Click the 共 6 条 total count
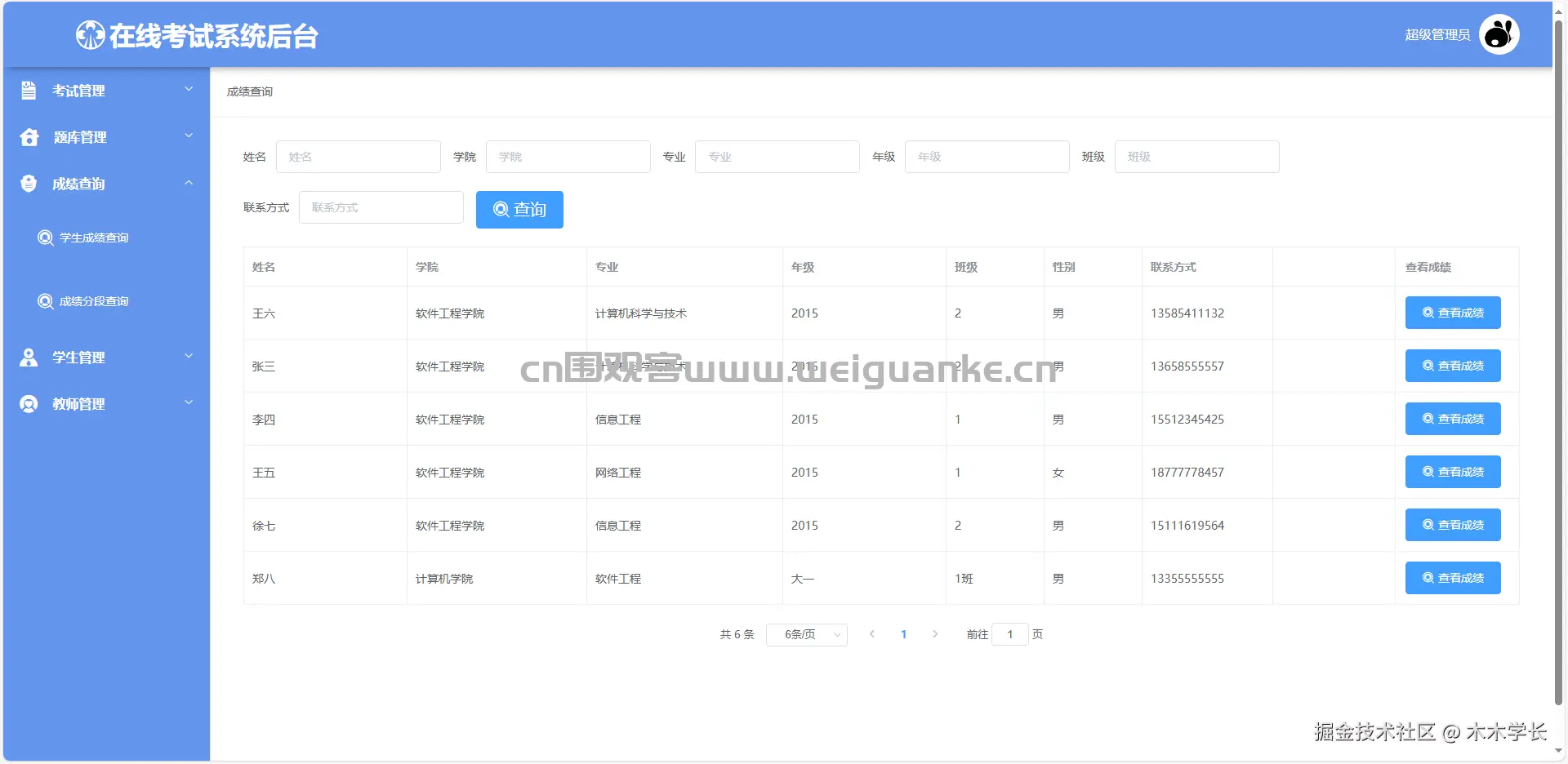 tap(737, 634)
